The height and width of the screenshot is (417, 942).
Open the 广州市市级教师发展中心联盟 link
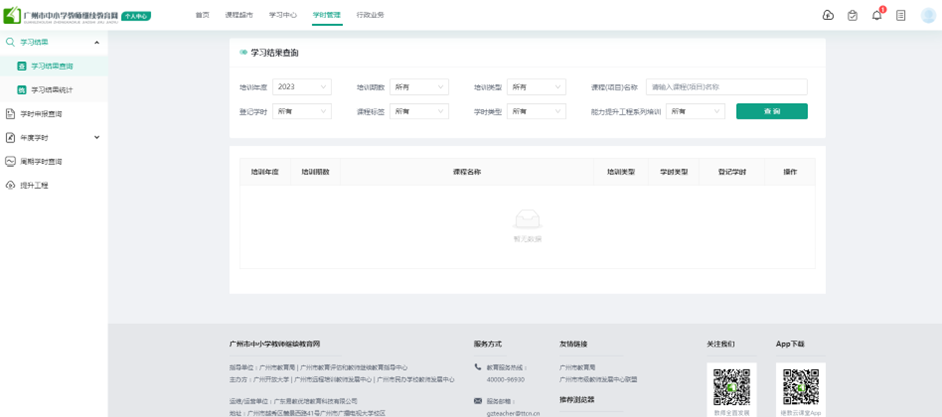(598, 379)
